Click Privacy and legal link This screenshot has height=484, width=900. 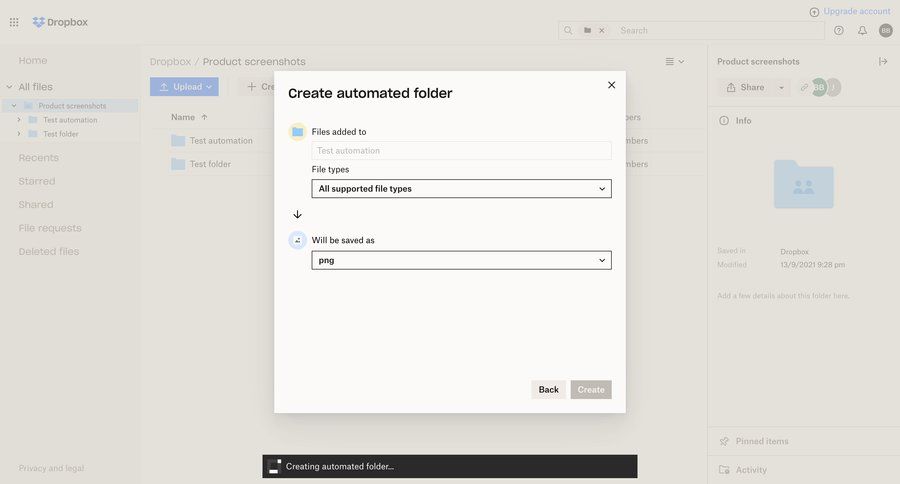click(x=51, y=468)
